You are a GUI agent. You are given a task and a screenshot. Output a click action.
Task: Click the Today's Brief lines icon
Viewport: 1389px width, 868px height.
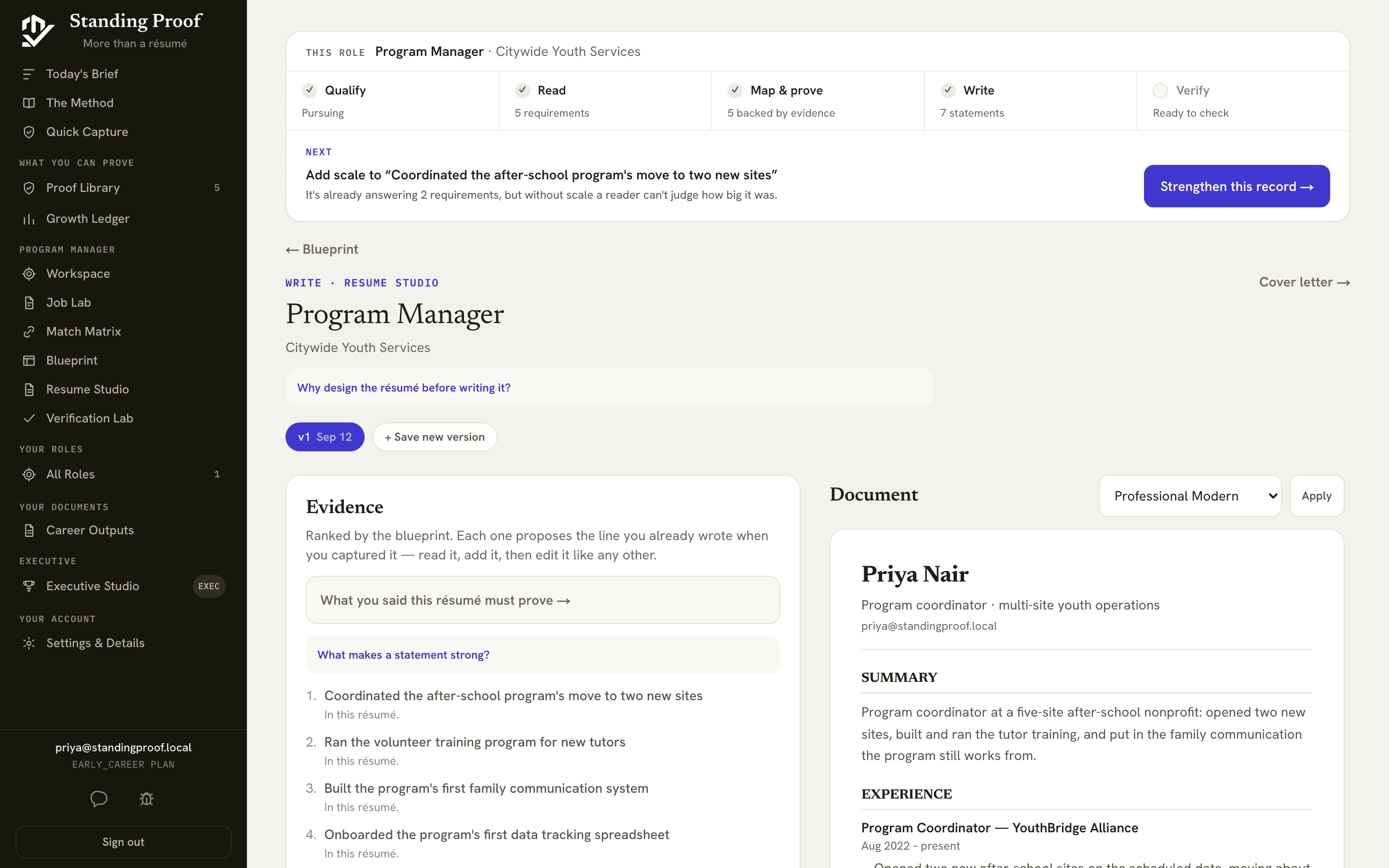click(29, 74)
